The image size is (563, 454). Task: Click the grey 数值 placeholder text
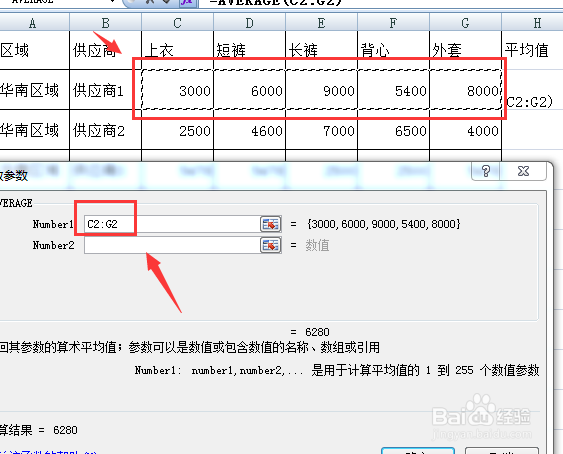coord(317,245)
